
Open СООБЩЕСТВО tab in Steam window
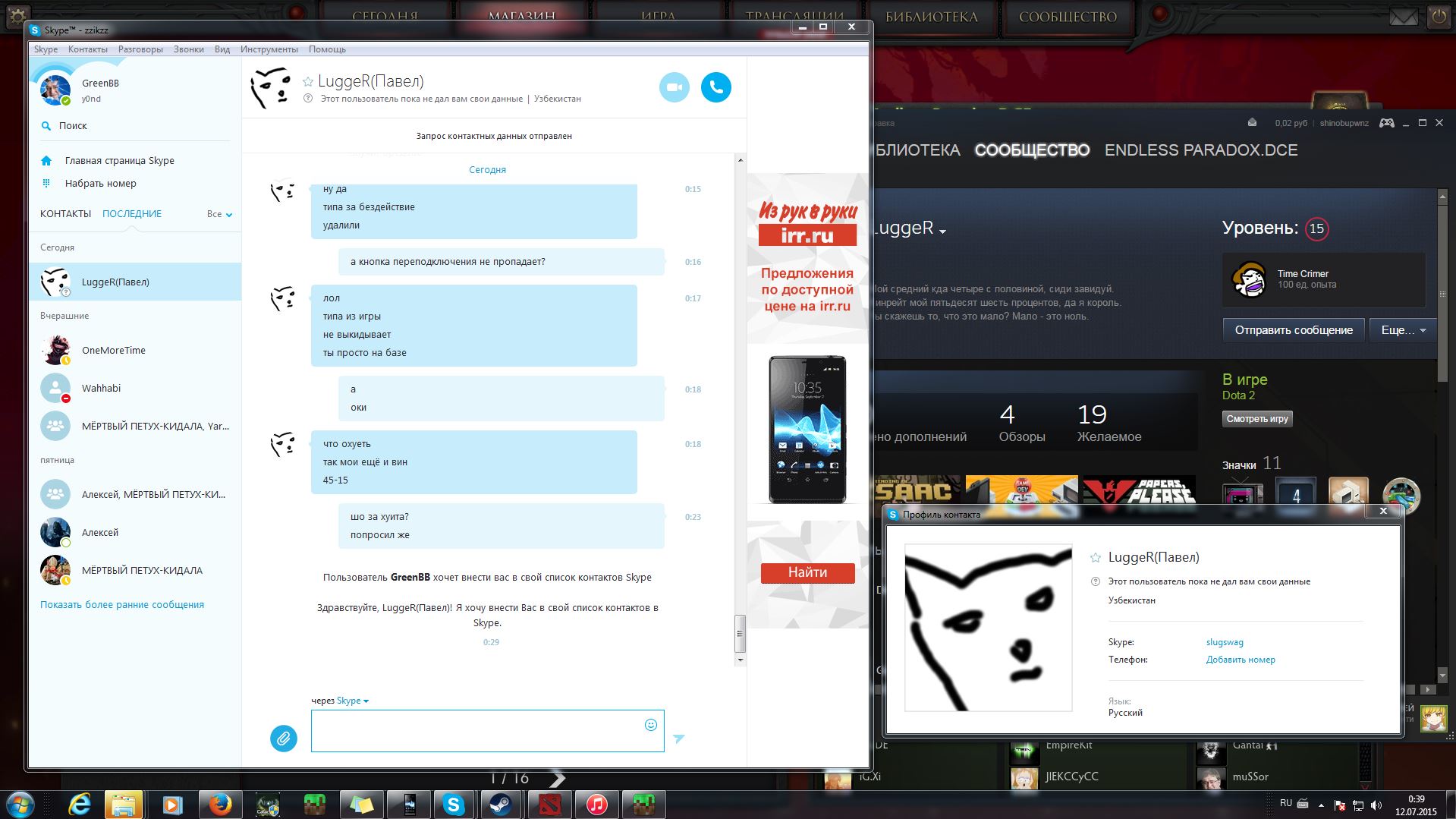(1032, 150)
